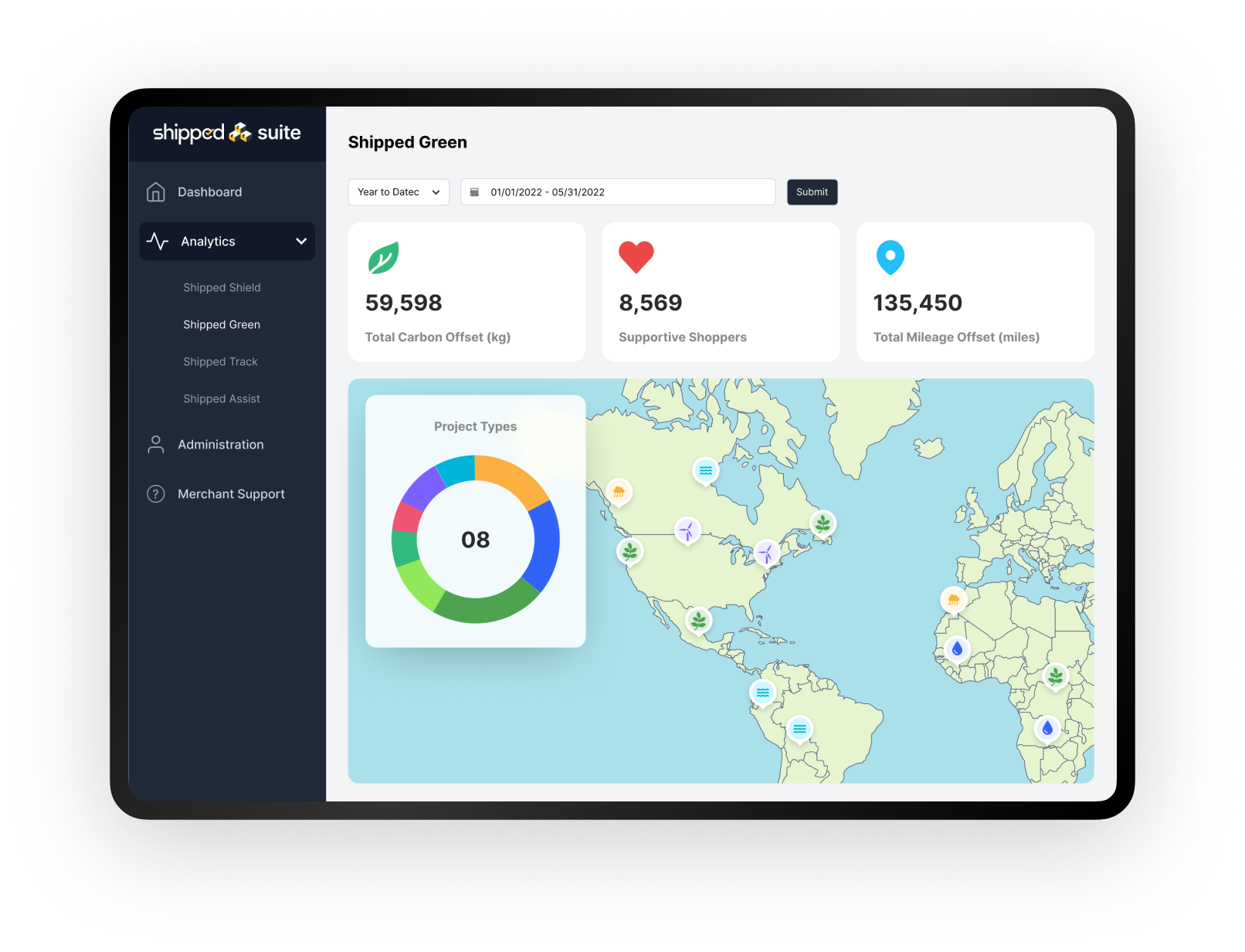
Task: Click the orange rain cloud marker near Morocco
Action: click(953, 599)
